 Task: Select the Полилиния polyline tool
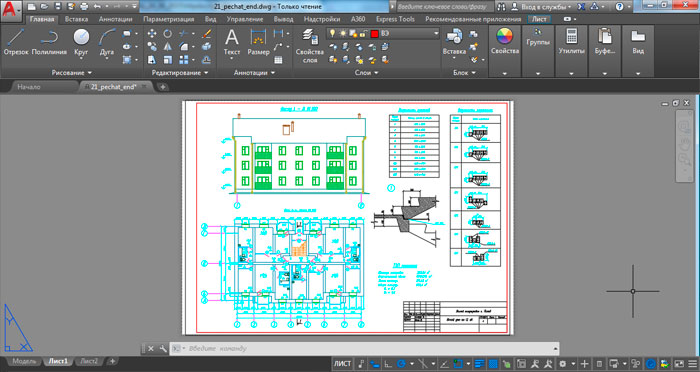pos(49,42)
